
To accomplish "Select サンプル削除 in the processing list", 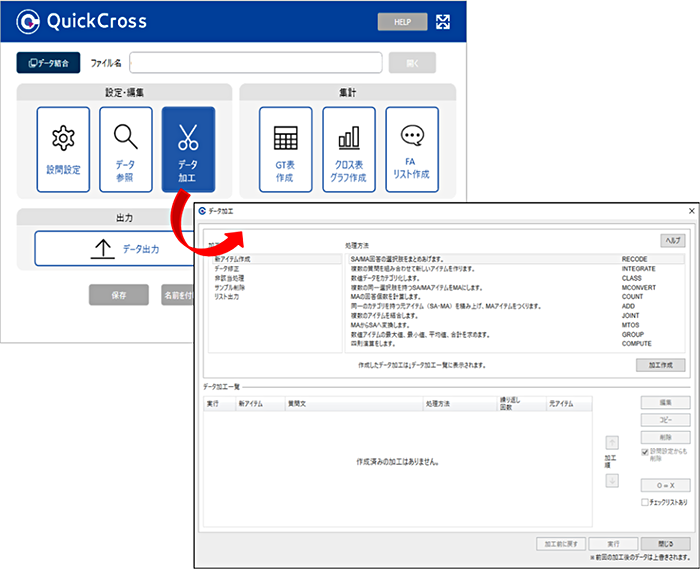I will pos(275,287).
